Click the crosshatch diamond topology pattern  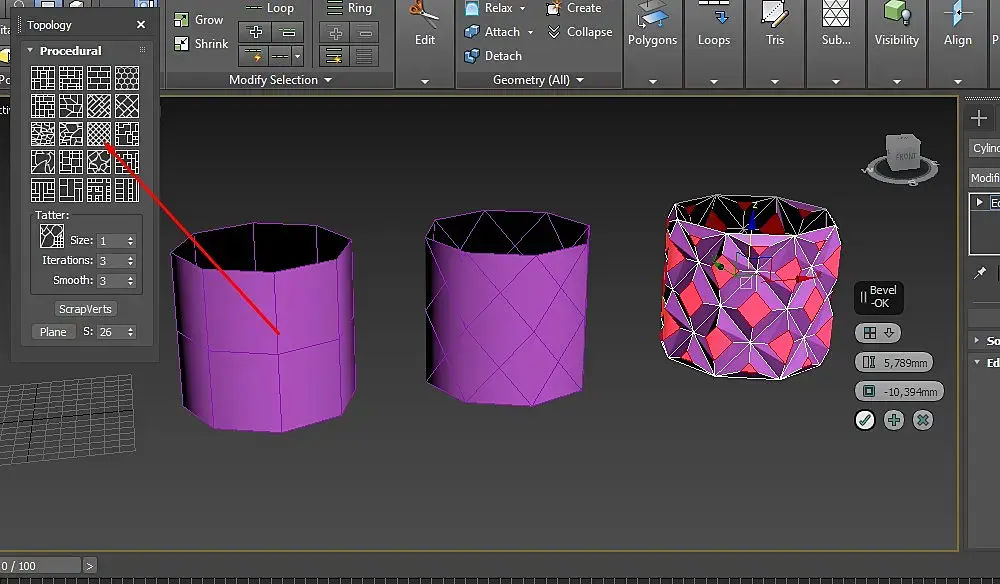click(x=99, y=134)
